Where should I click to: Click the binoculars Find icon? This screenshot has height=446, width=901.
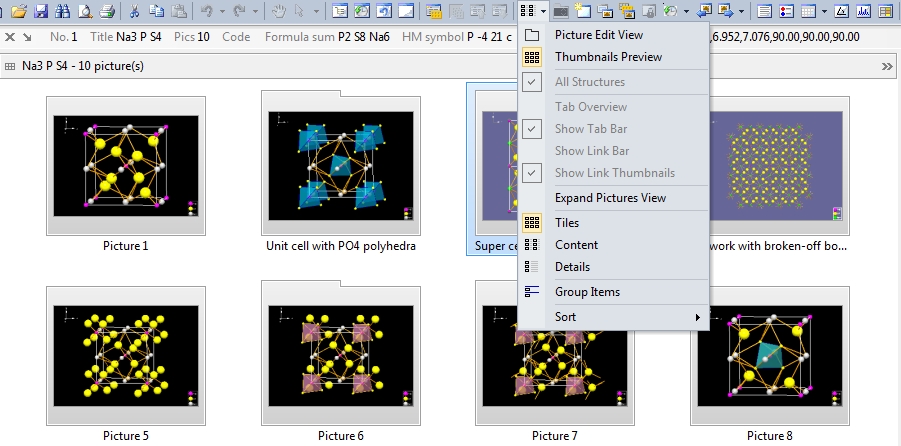[x=63, y=11]
